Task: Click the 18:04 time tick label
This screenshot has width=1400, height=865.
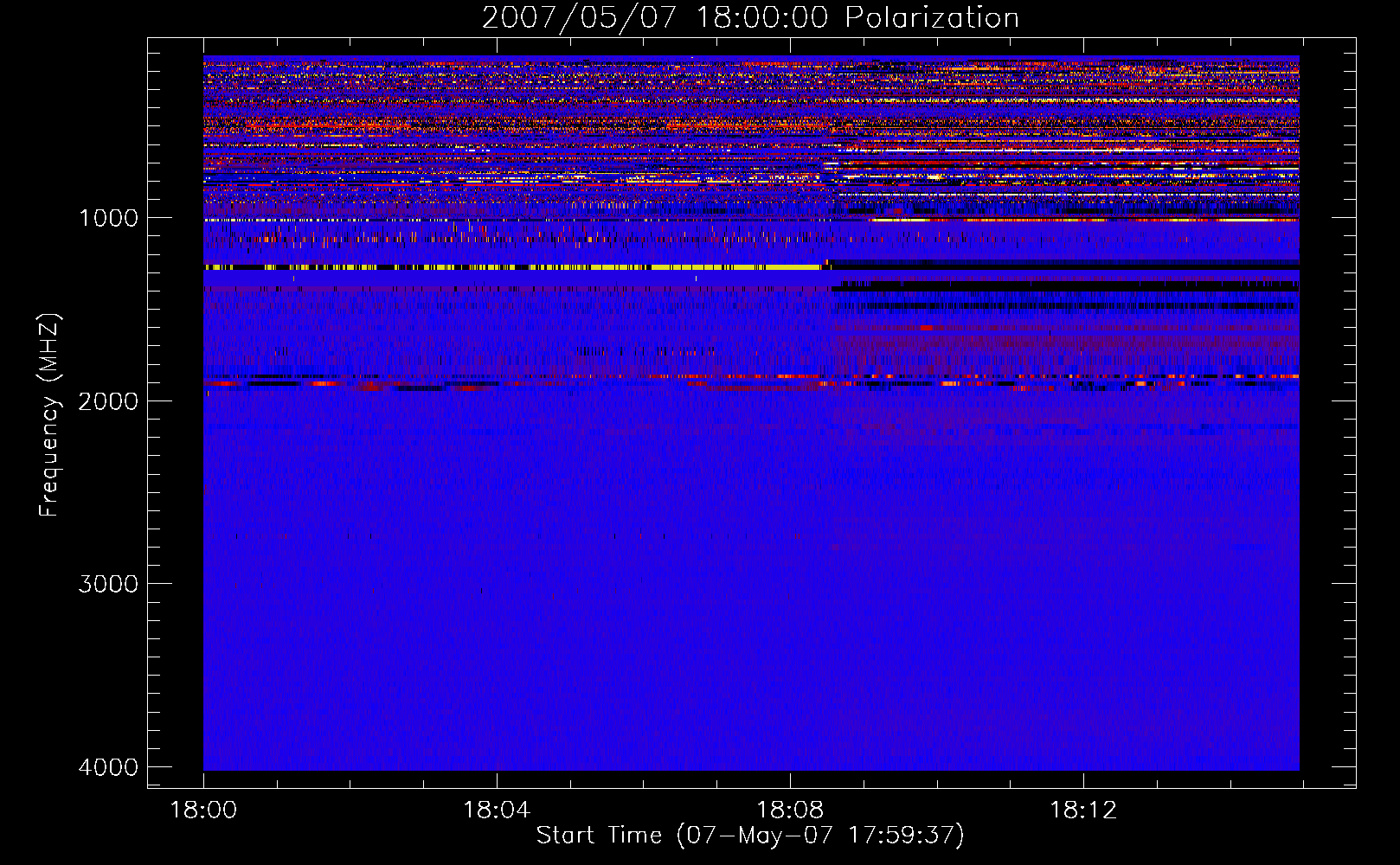Action: pos(497,811)
